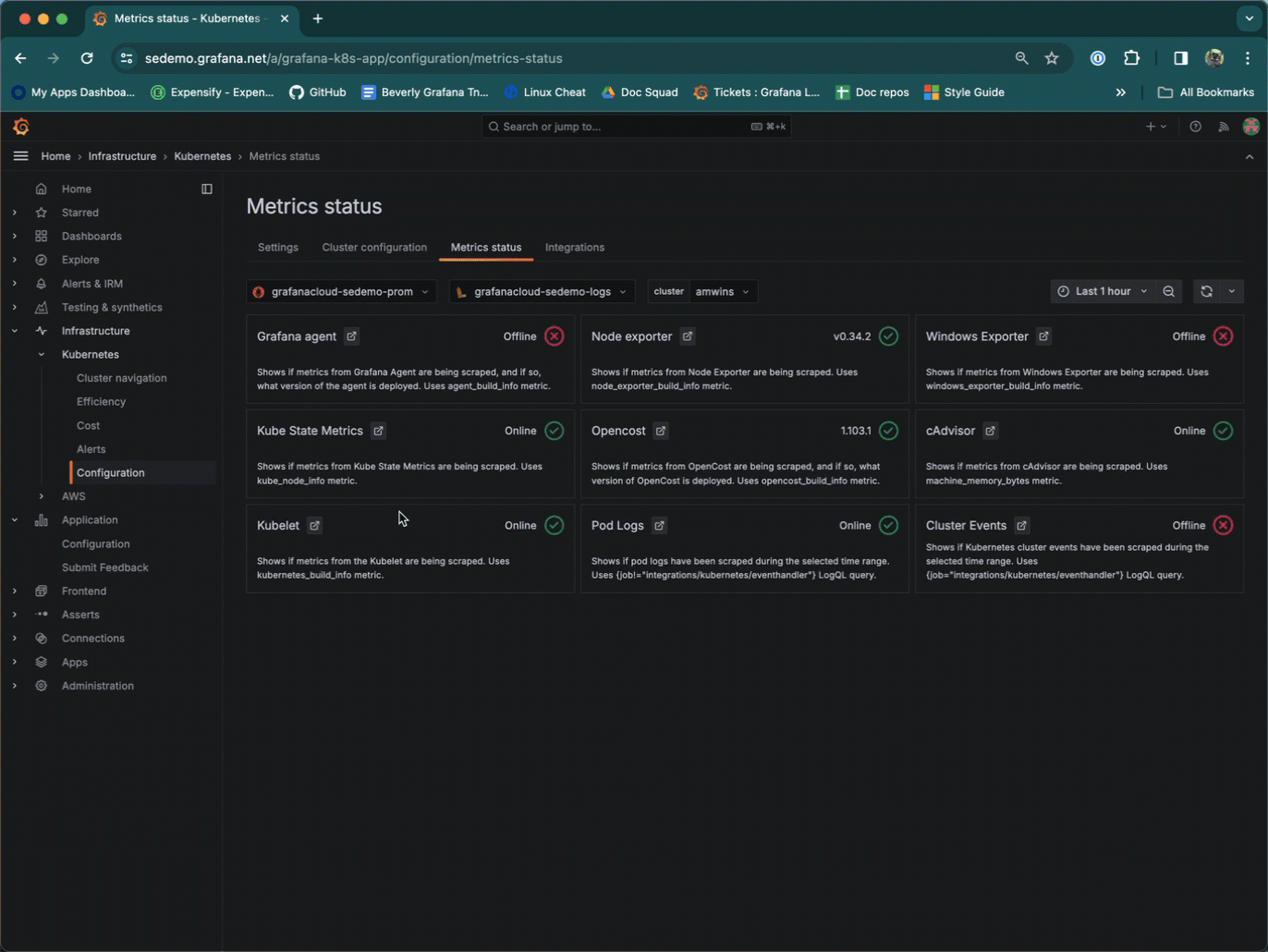
Task: Click the Grafana logo in top bar
Action: [x=21, y=127]
